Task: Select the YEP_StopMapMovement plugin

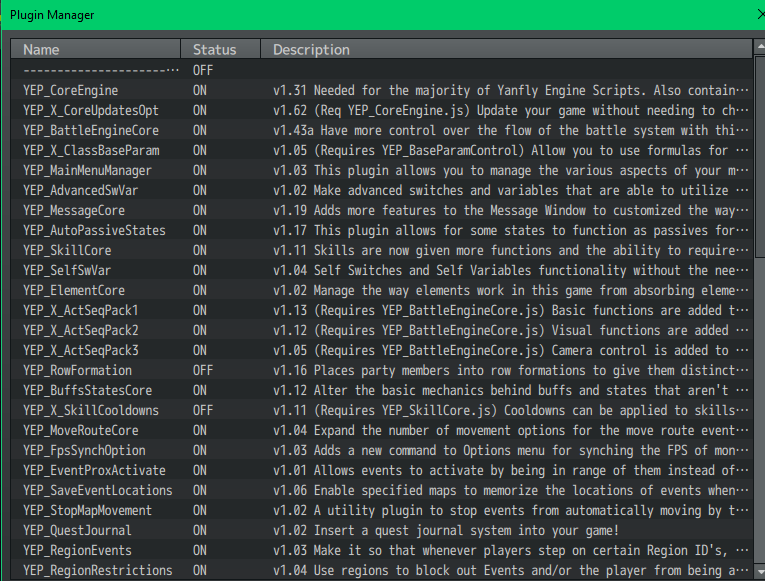Action: point(382,510)
